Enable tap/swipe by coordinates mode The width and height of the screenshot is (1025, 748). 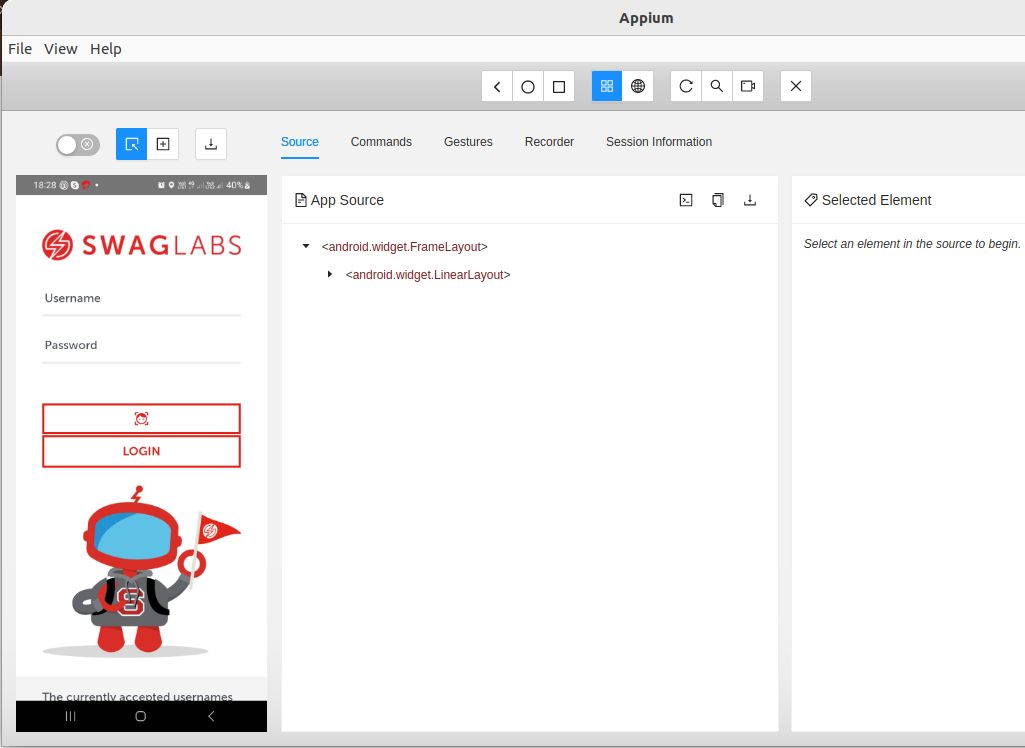(x=163, y=144)
